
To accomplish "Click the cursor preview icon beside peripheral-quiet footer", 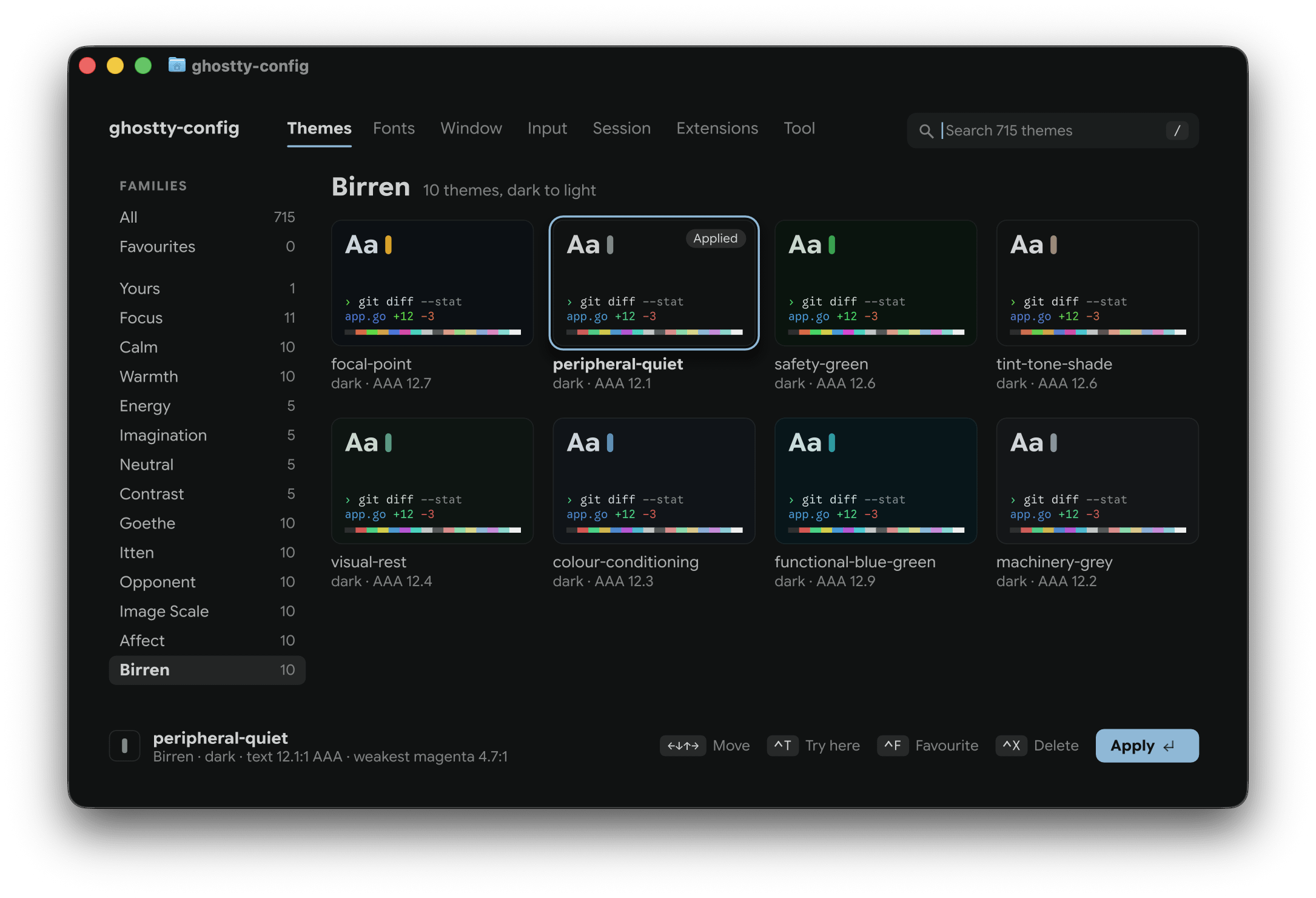I will click(124, 746).
